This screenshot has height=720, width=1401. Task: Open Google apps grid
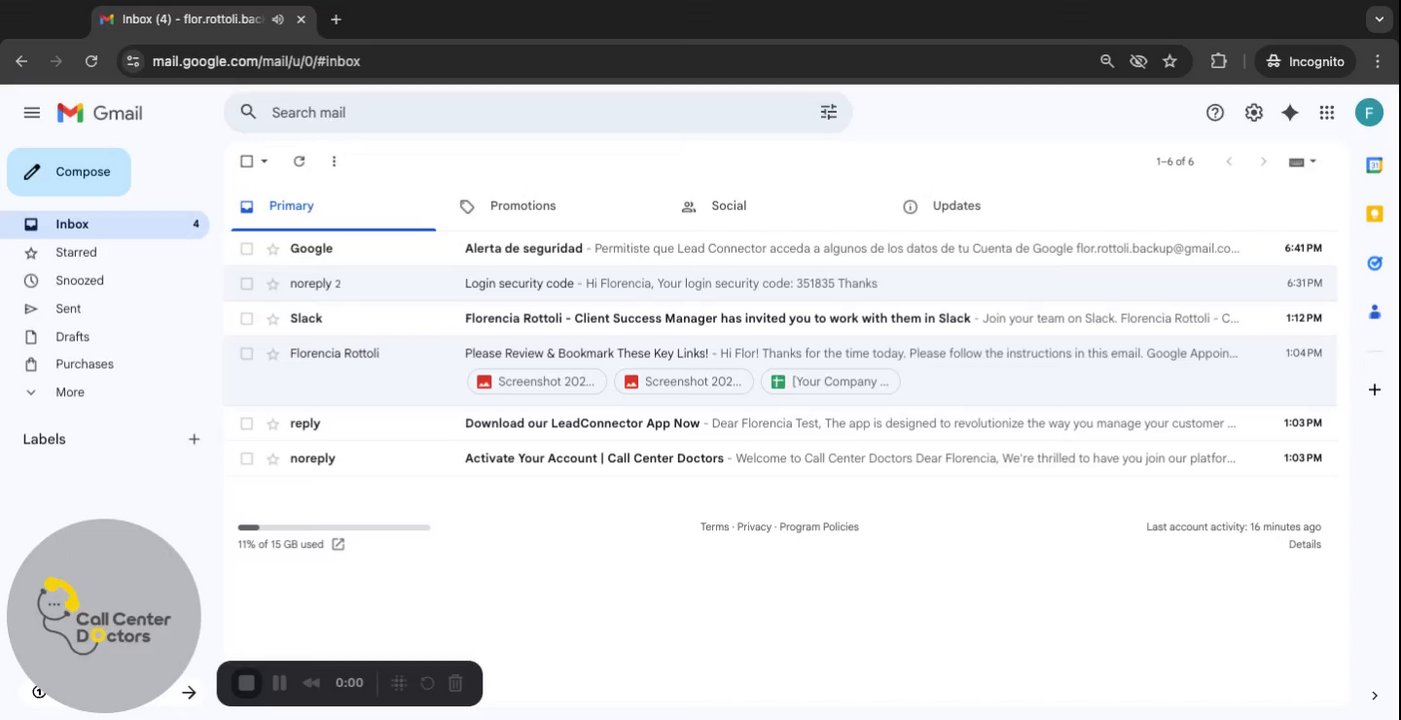pyautogui.click(x=1327, y=113)
